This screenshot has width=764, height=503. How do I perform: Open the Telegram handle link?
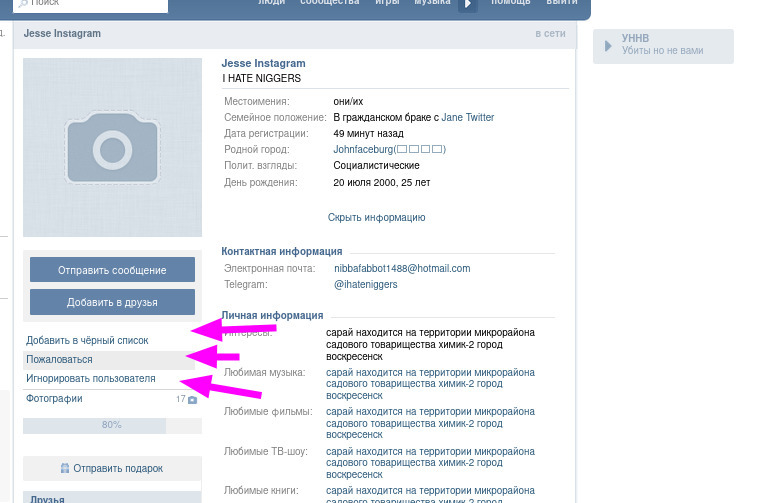pyautogui.click(x=365, y=285)
